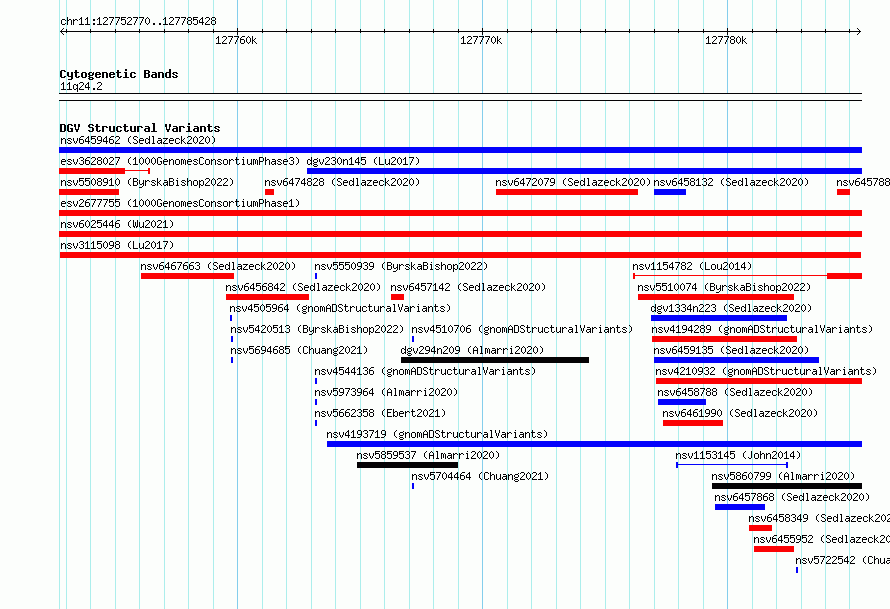Open esv2677755 (1000GenomesConsortiumPhase1) variant
890x609 pixels.
tap(180, 203)
